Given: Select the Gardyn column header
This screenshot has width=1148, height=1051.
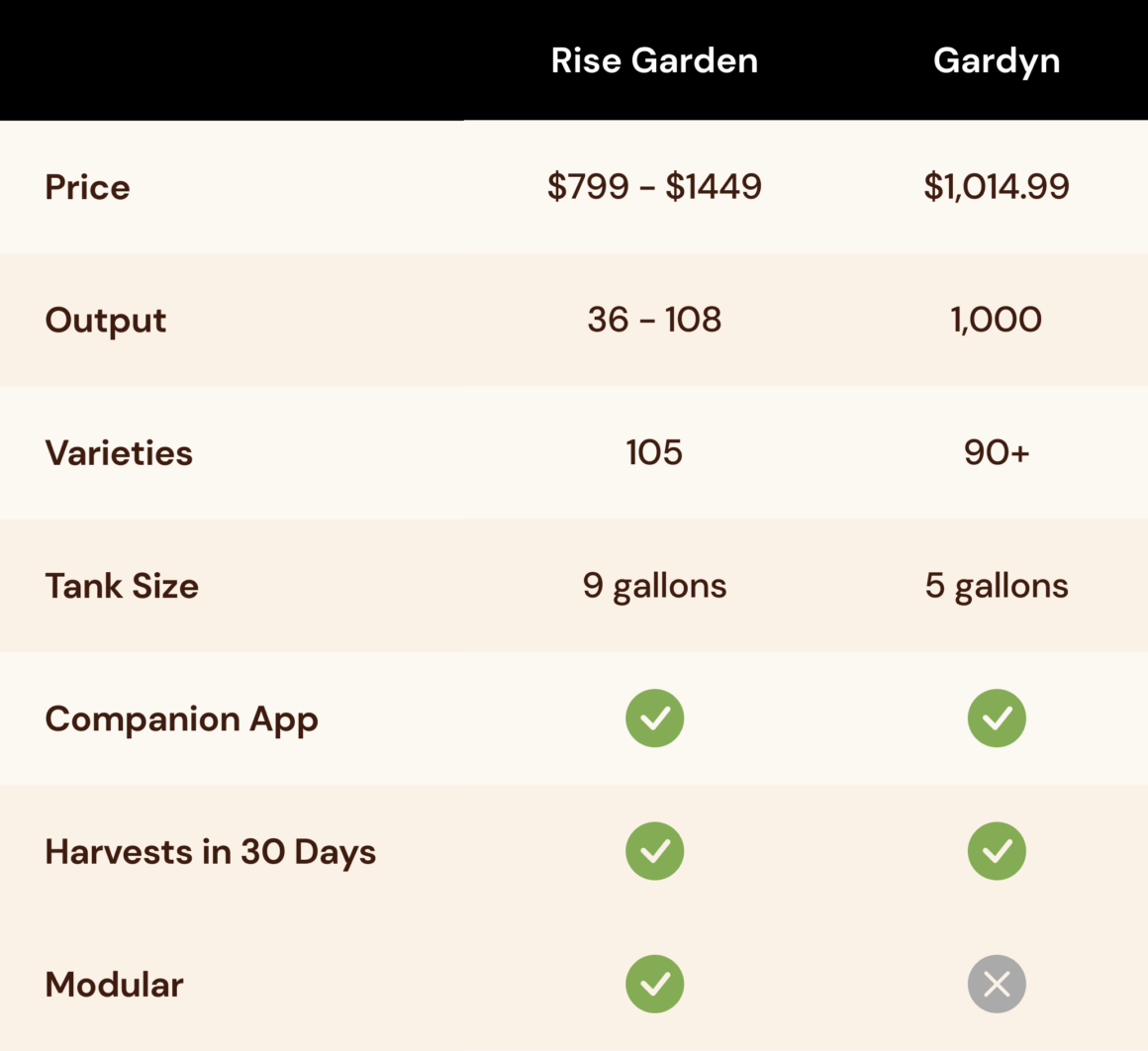Looking at the screenshot, I should pyautogui.click(x=997, y=60).
